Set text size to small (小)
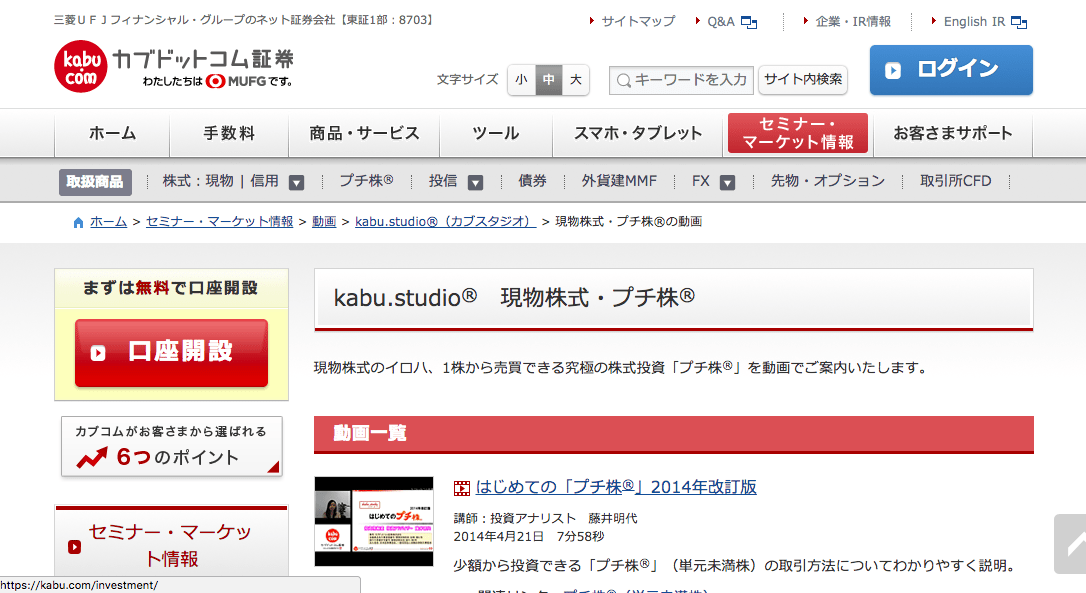1086x593 pixels. (x=521, y=80)
